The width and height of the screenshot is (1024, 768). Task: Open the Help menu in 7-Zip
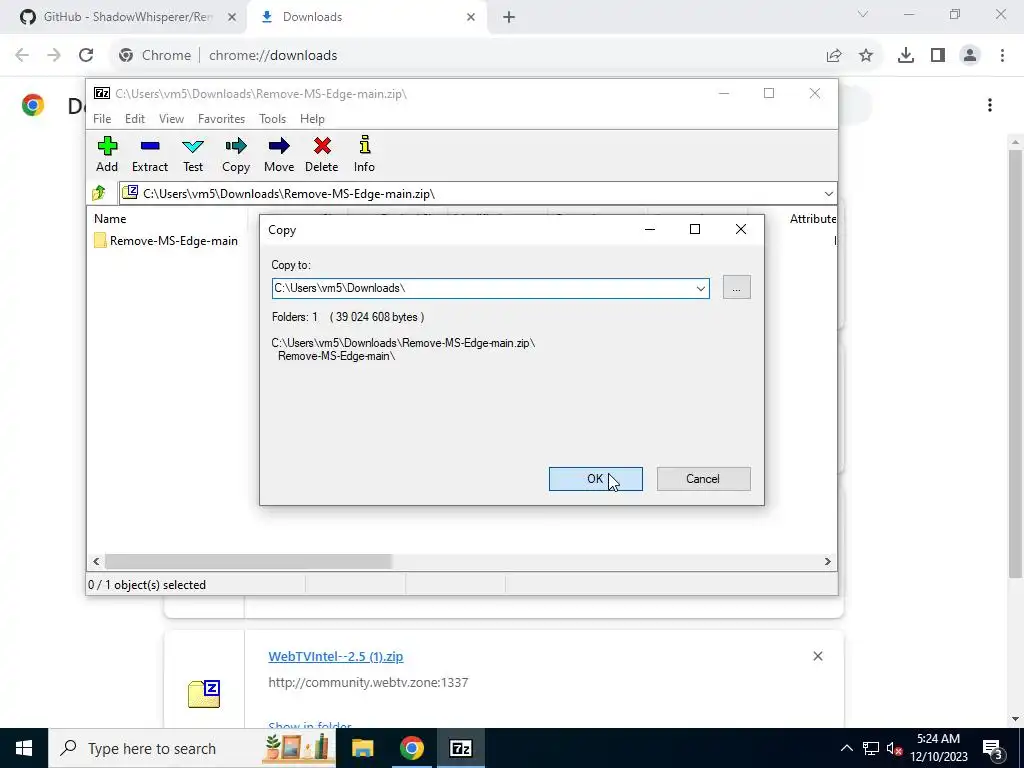coord(312,119)
